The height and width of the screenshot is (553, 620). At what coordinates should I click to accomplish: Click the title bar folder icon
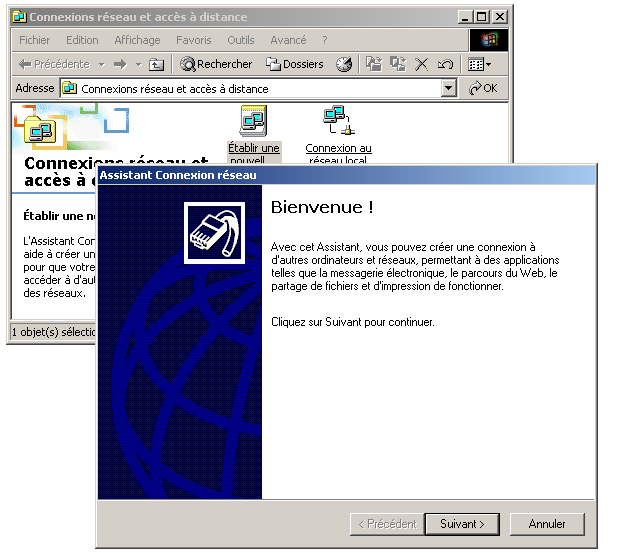point(19,17)
